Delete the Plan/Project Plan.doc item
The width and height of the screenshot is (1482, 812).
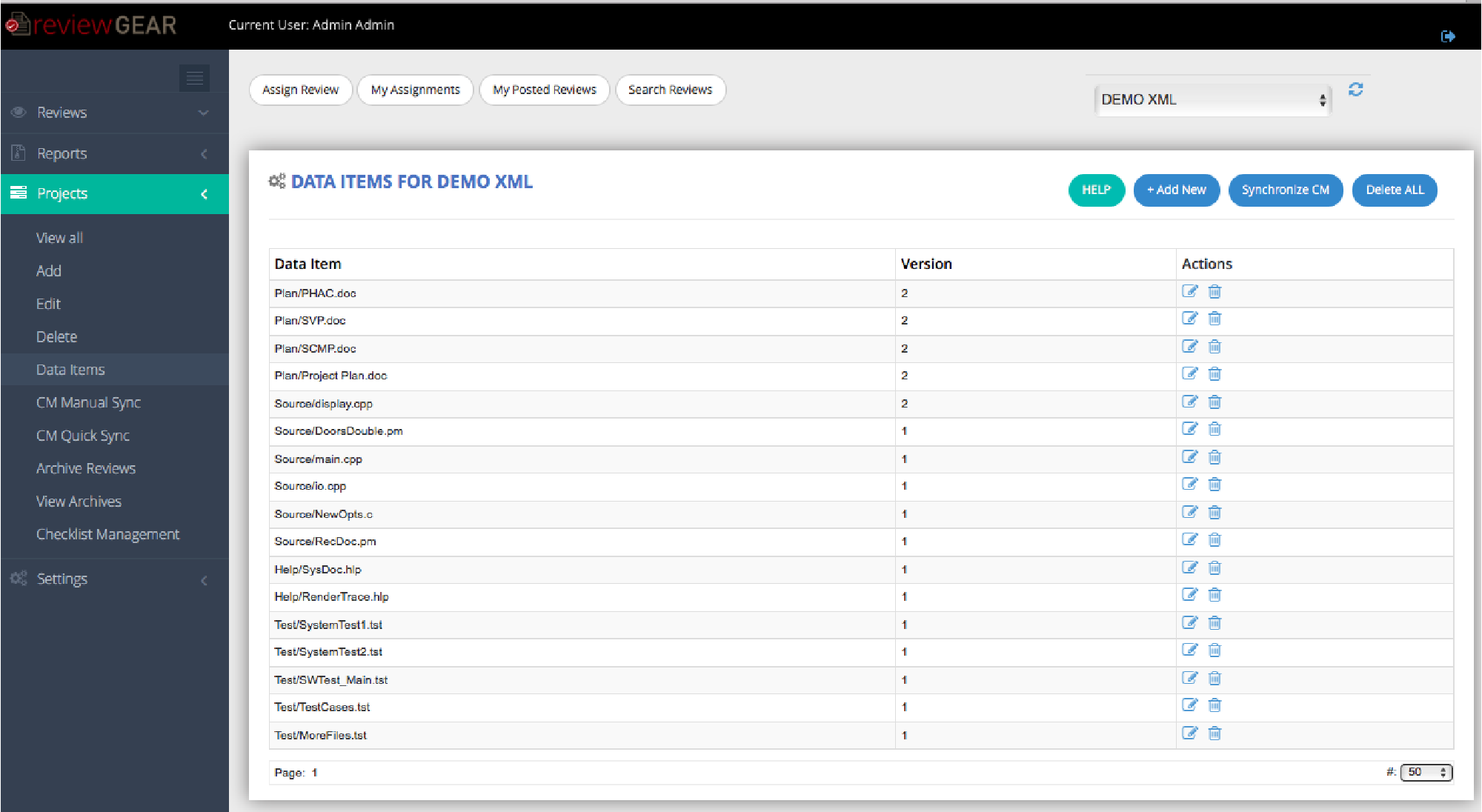tap(1214, 373)
